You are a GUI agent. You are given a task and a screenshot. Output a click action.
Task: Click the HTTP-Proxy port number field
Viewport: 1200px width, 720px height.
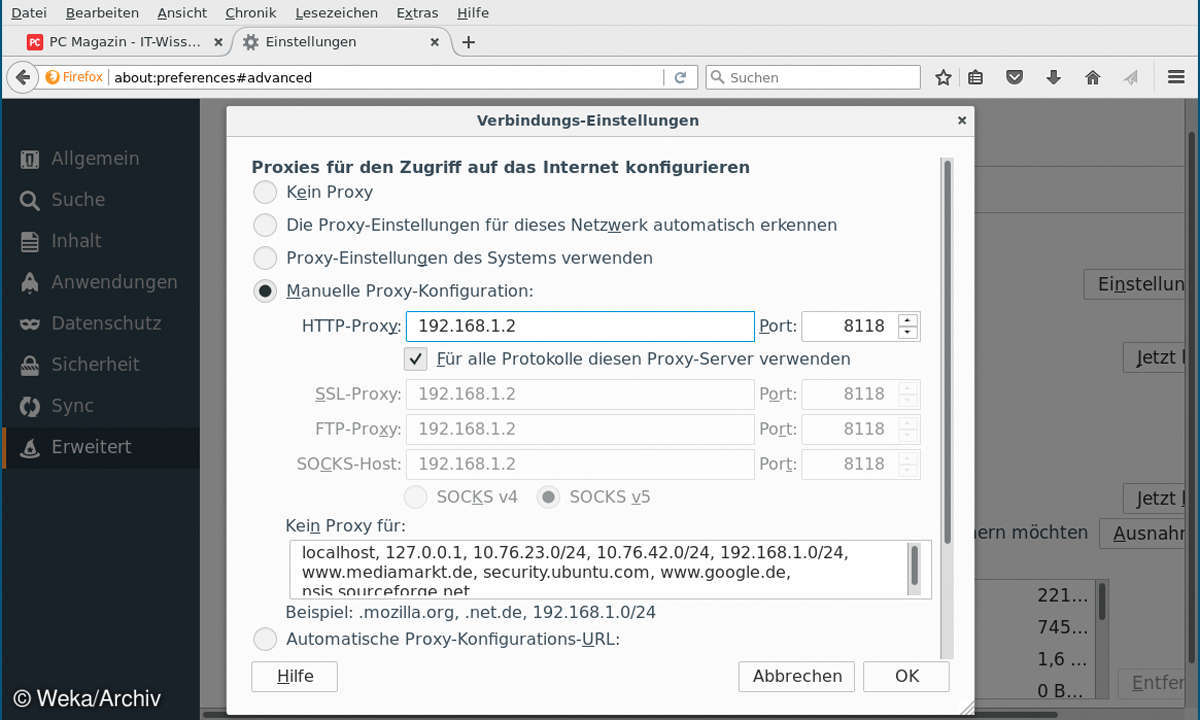coord(850,327)
